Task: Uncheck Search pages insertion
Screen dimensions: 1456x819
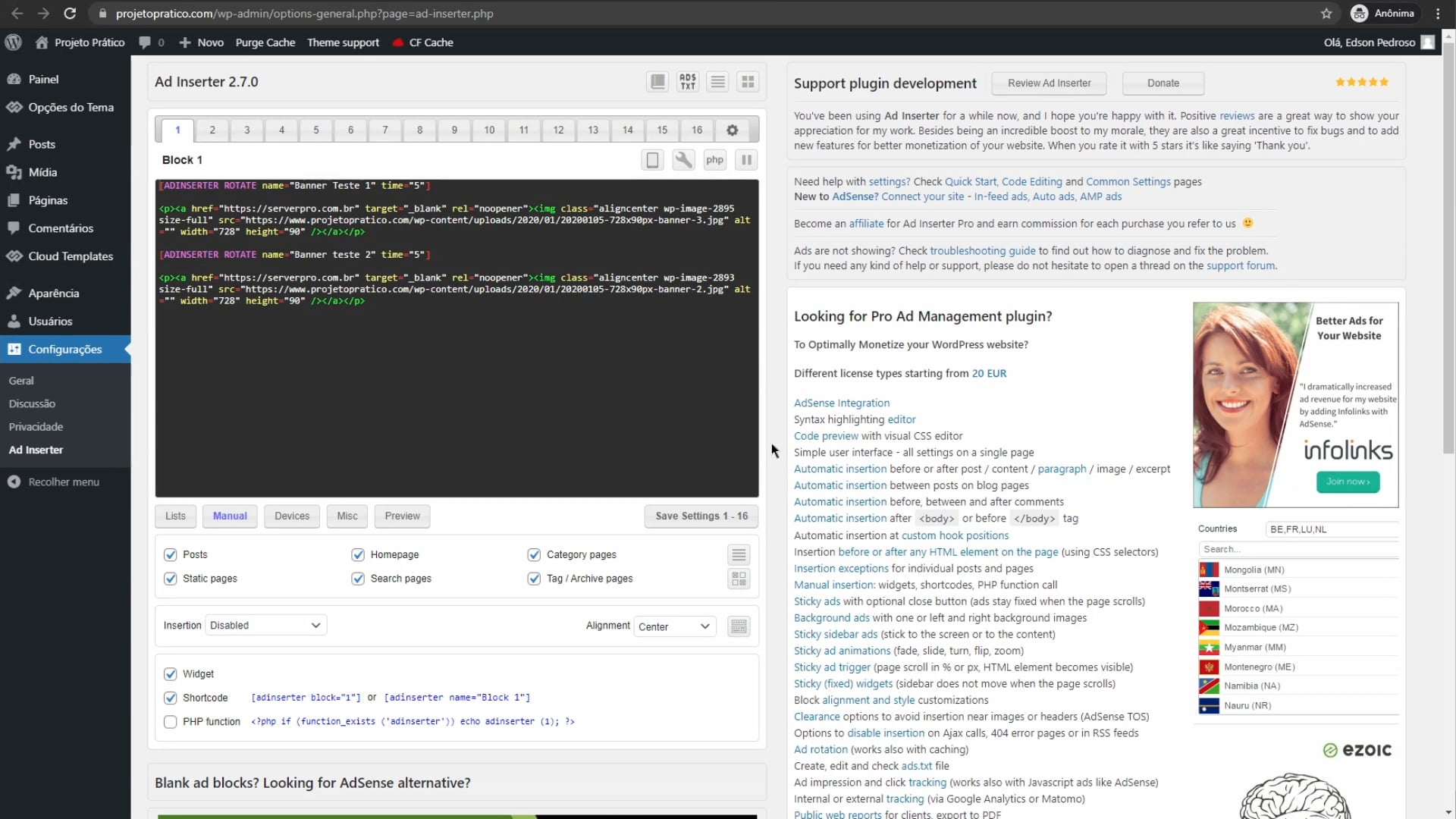Action: [x=357, y=579]
